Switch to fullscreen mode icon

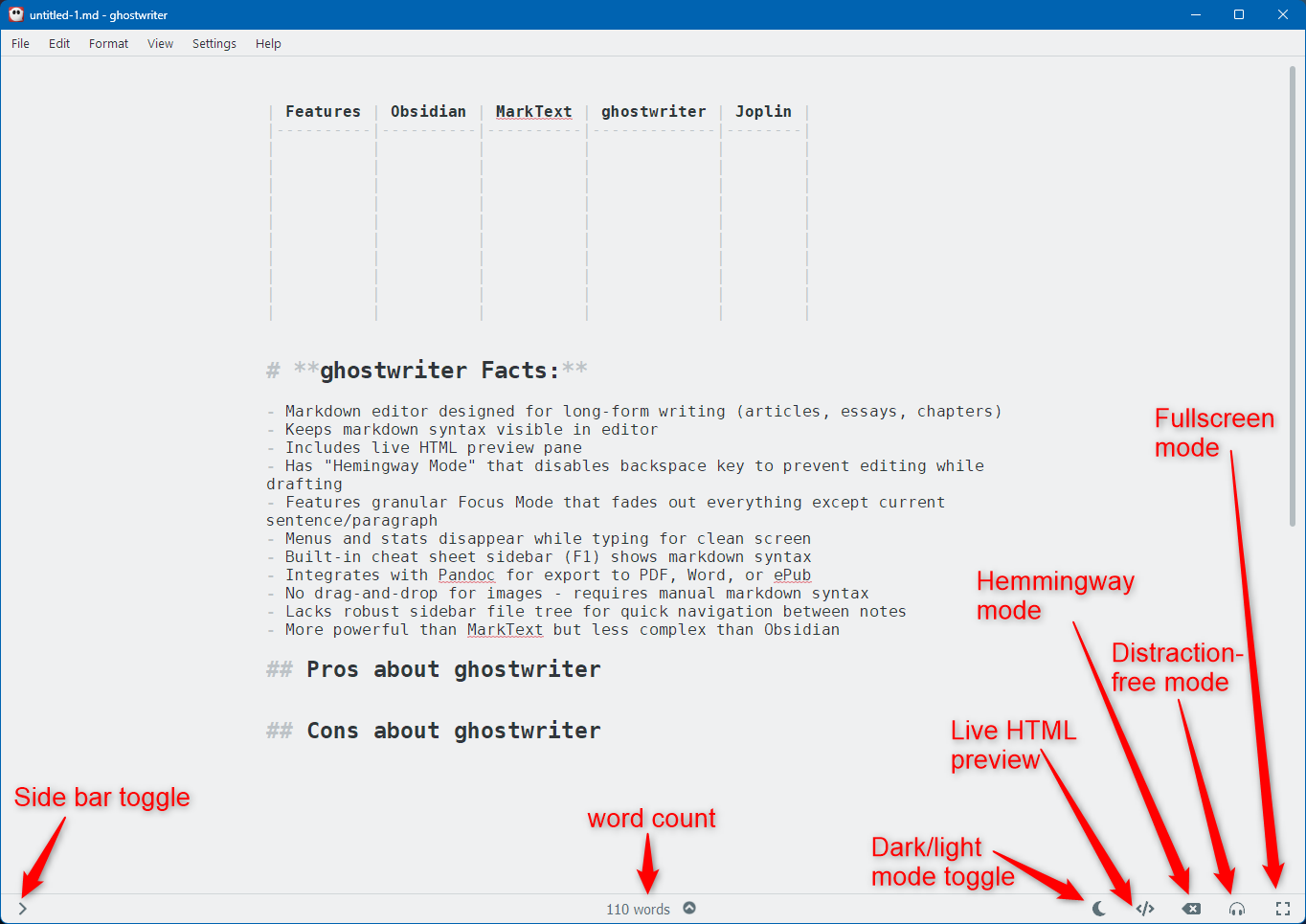pos(1283,909)
